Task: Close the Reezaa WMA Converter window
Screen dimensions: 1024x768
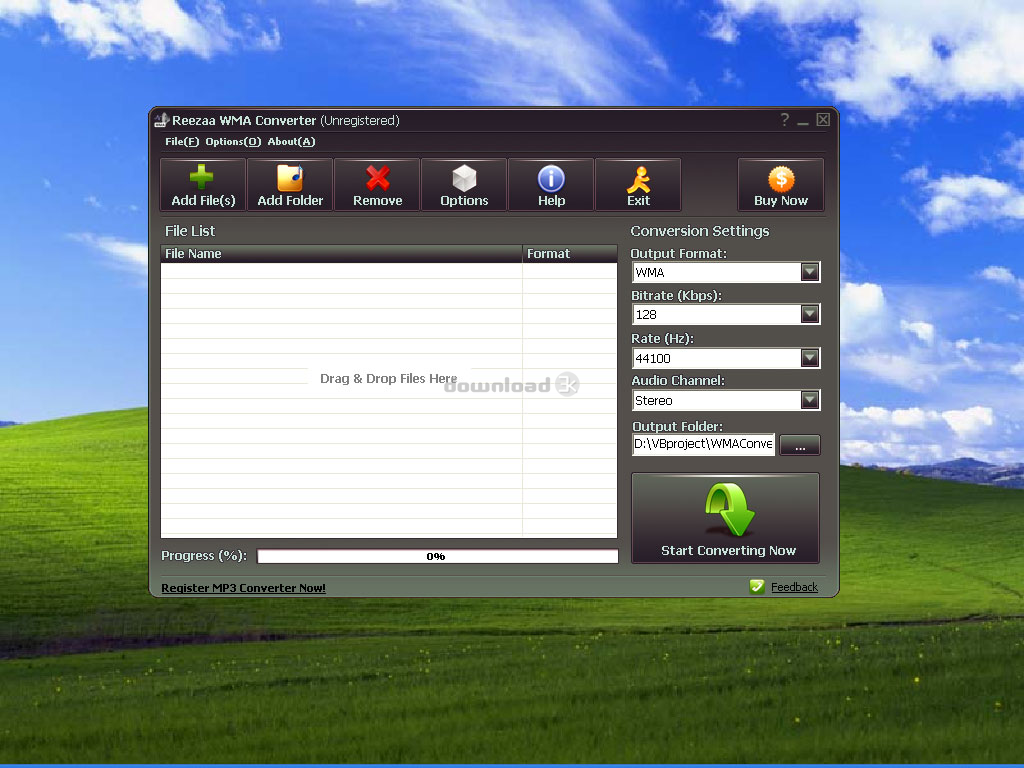Action: (823, 120)
